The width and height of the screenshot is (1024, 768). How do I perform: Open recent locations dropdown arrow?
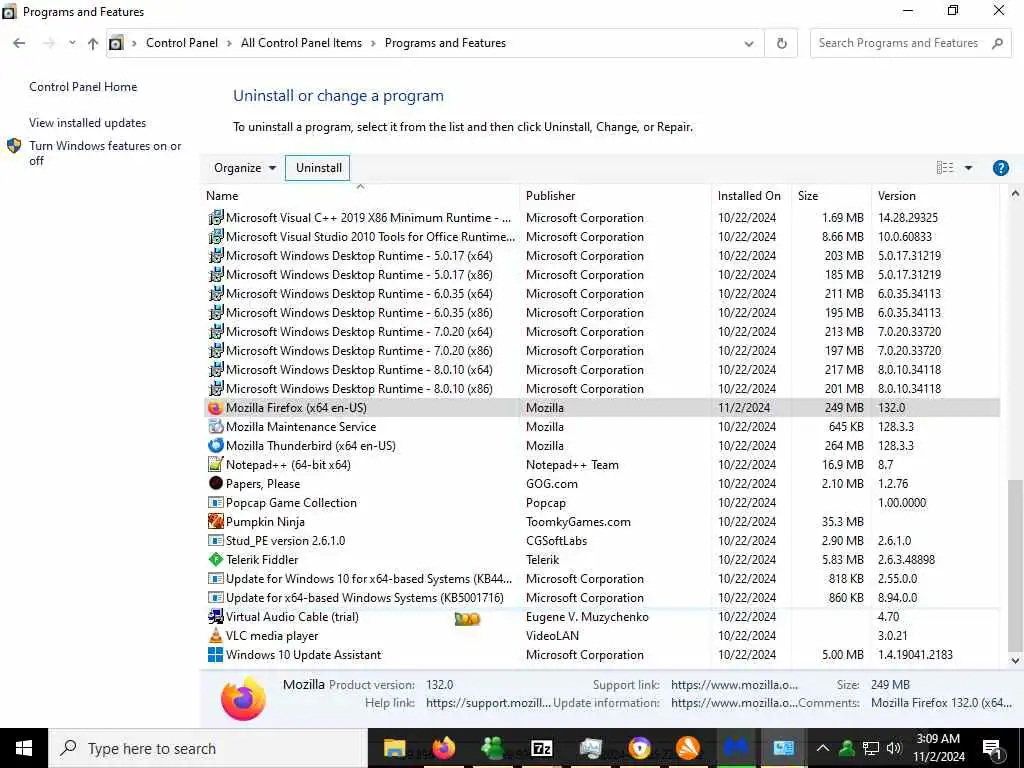(x=72, y=43)
